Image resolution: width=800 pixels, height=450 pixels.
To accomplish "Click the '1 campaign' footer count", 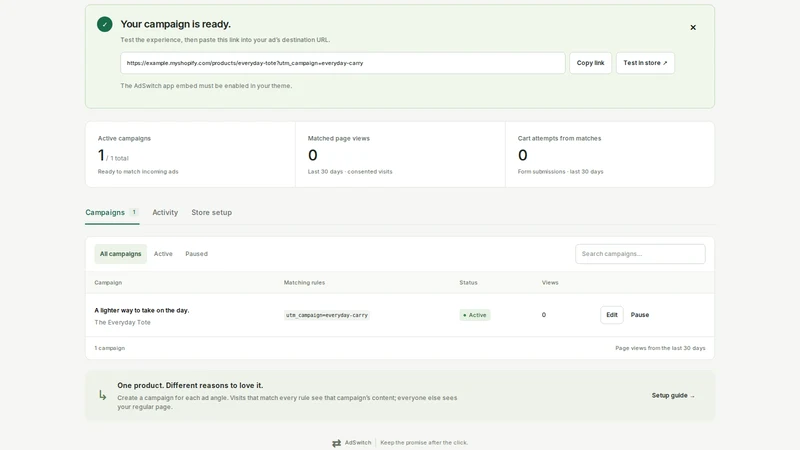I will click(x=110, y=348).
